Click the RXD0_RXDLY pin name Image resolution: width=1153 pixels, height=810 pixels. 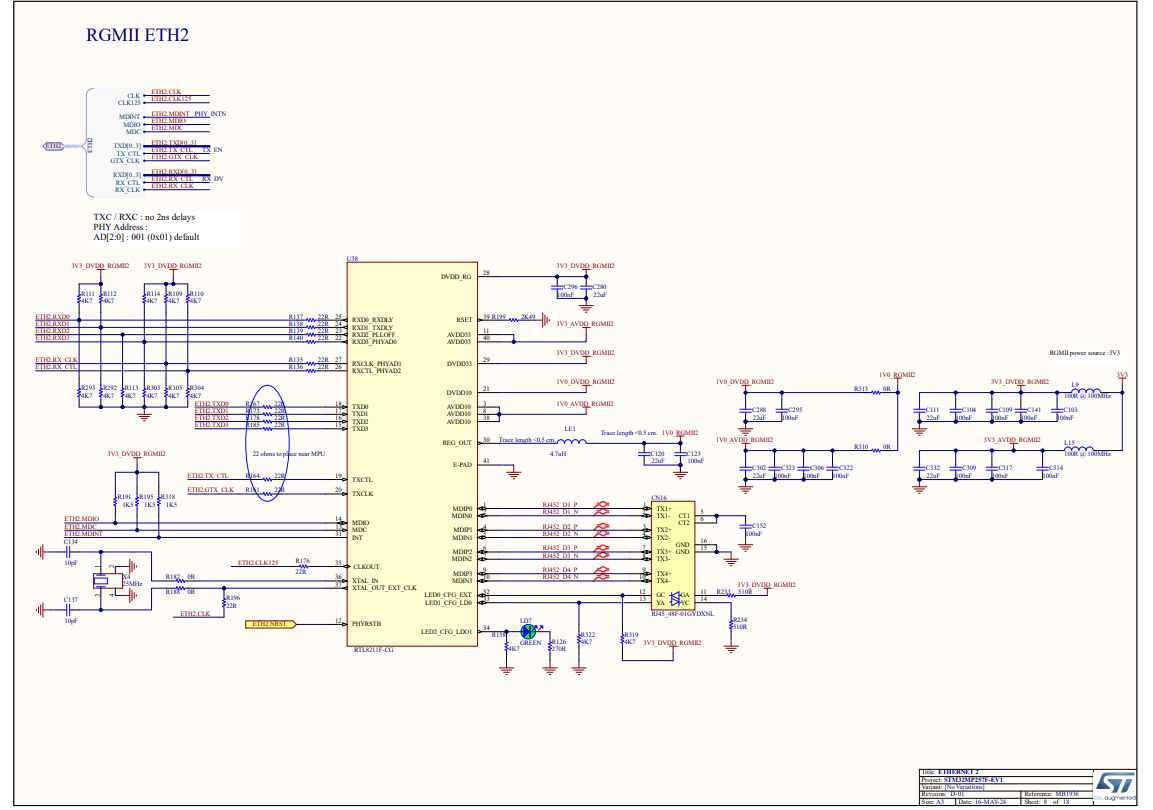tap(372, 320)
